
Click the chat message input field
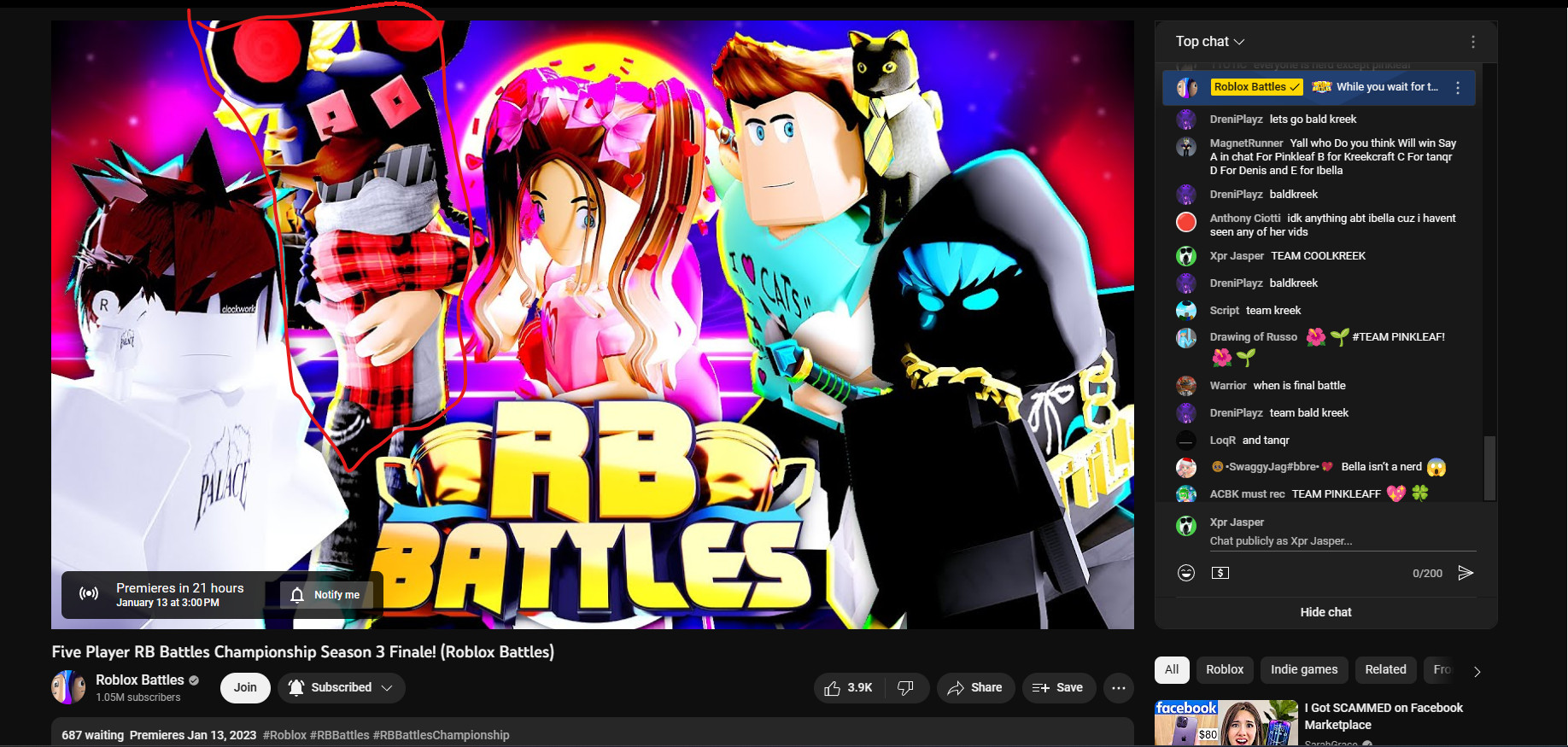(x=1343, y=541)
